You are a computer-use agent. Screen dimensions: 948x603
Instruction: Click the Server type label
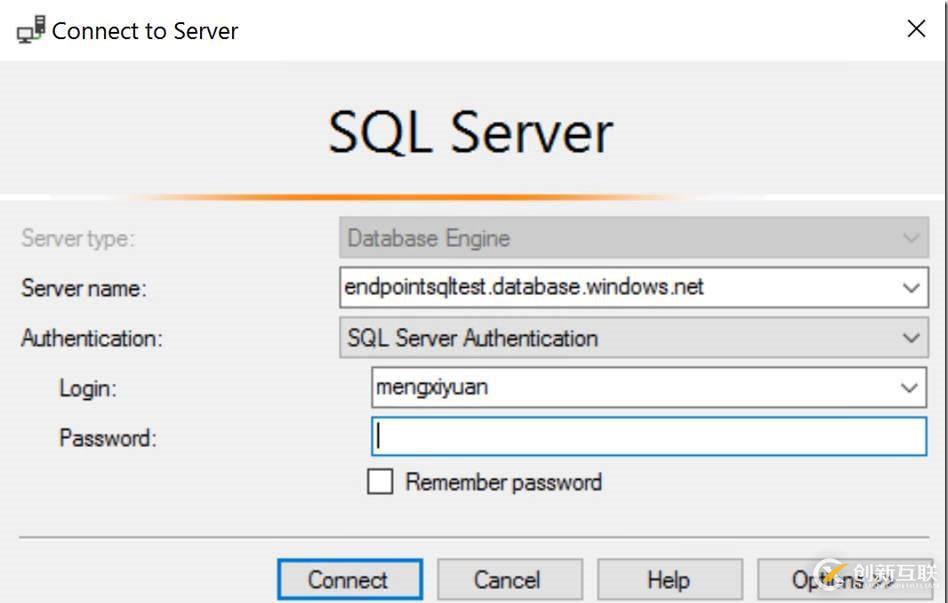coord(78,238)
